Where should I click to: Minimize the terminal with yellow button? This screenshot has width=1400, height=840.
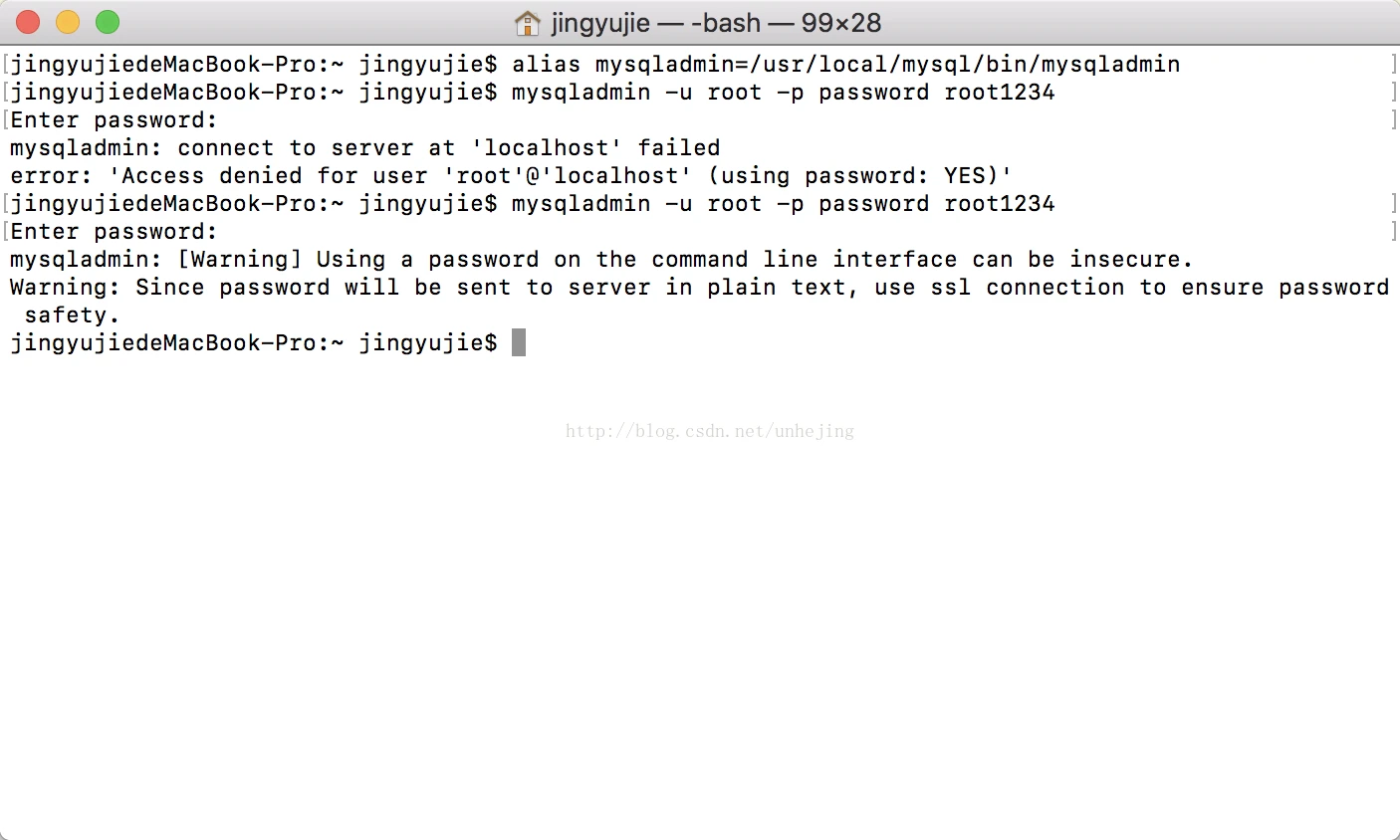68,22
